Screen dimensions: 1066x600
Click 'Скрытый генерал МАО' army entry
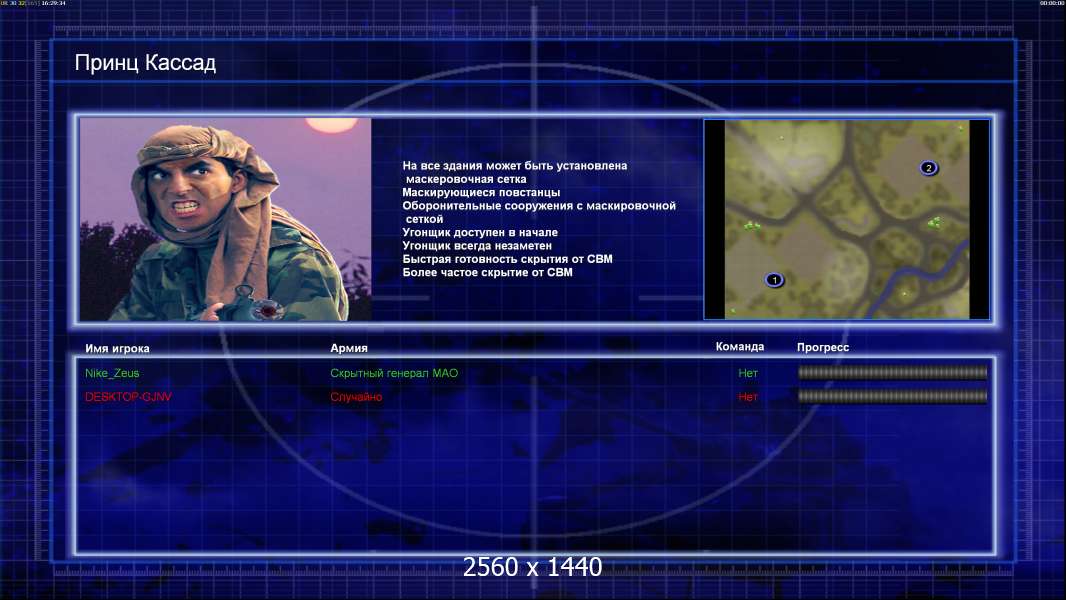tap(394, 373)
